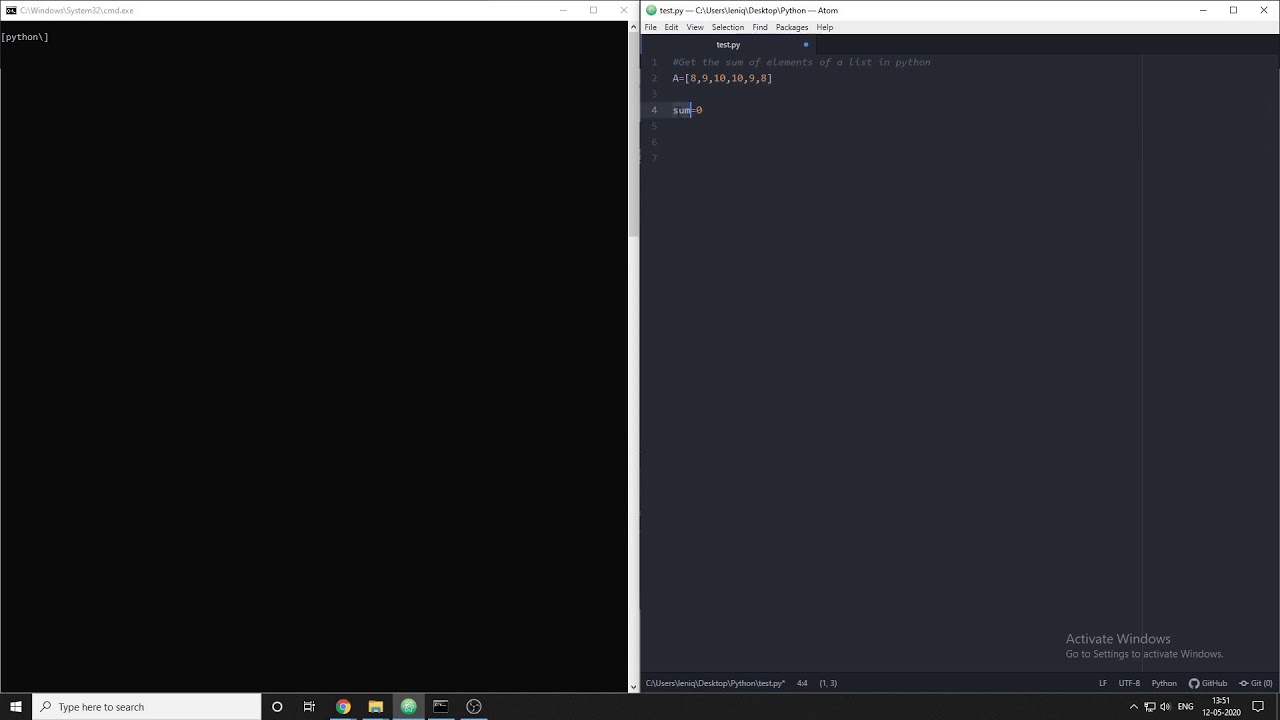
Task: Click the cmd.exe window title icon
Action: (11, 10)
